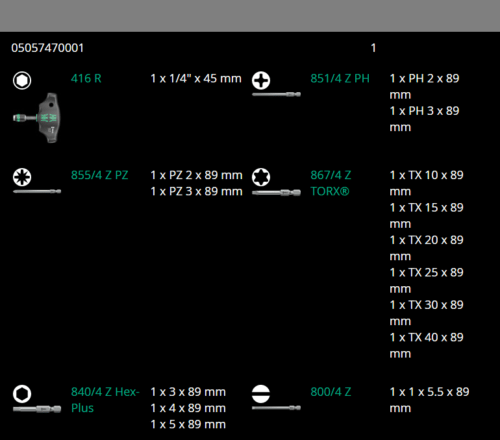Click the TORX bit image below the lobe icon
Viewport: 500px width, 440px height.
pyautogui.click(x=276, y=192)
